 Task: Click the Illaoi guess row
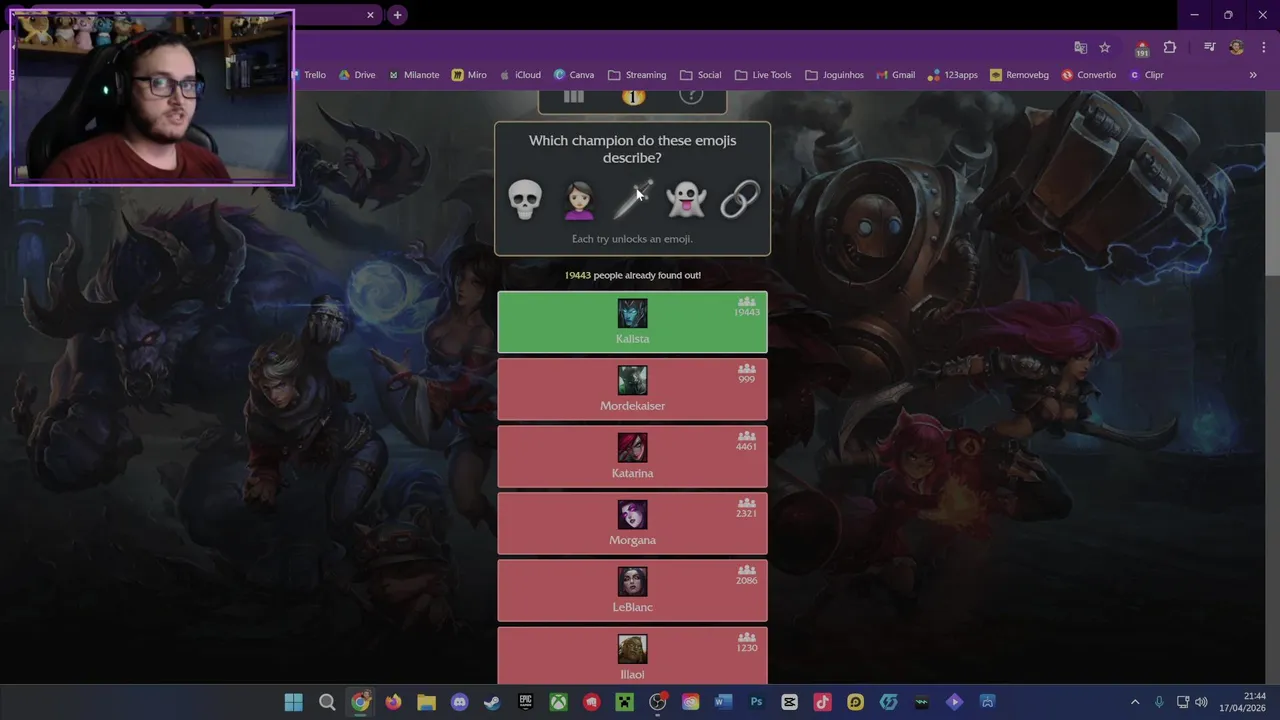pyautogui.click(x=632, y=655)
